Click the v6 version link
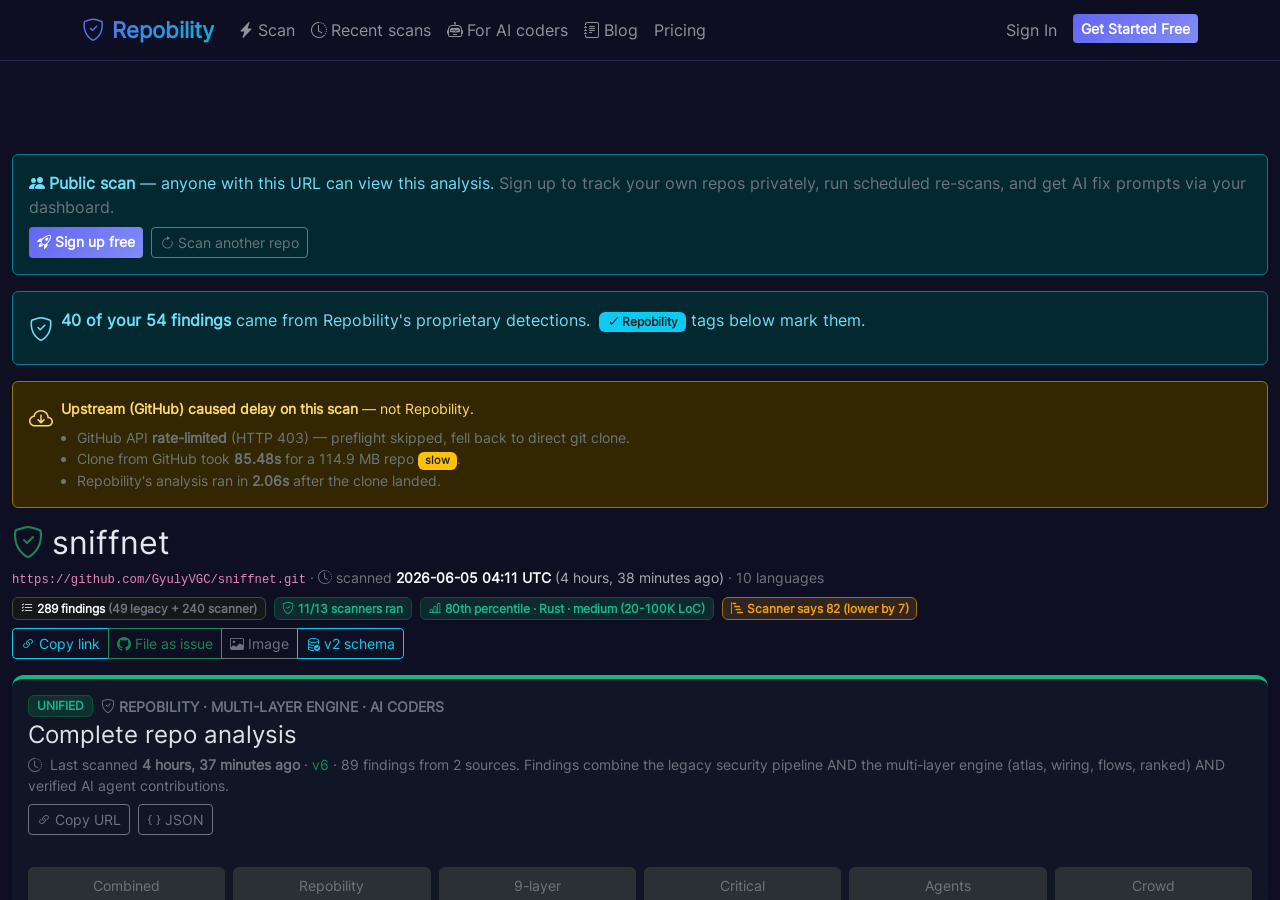 pyautogui.click(x=320, y=765)
